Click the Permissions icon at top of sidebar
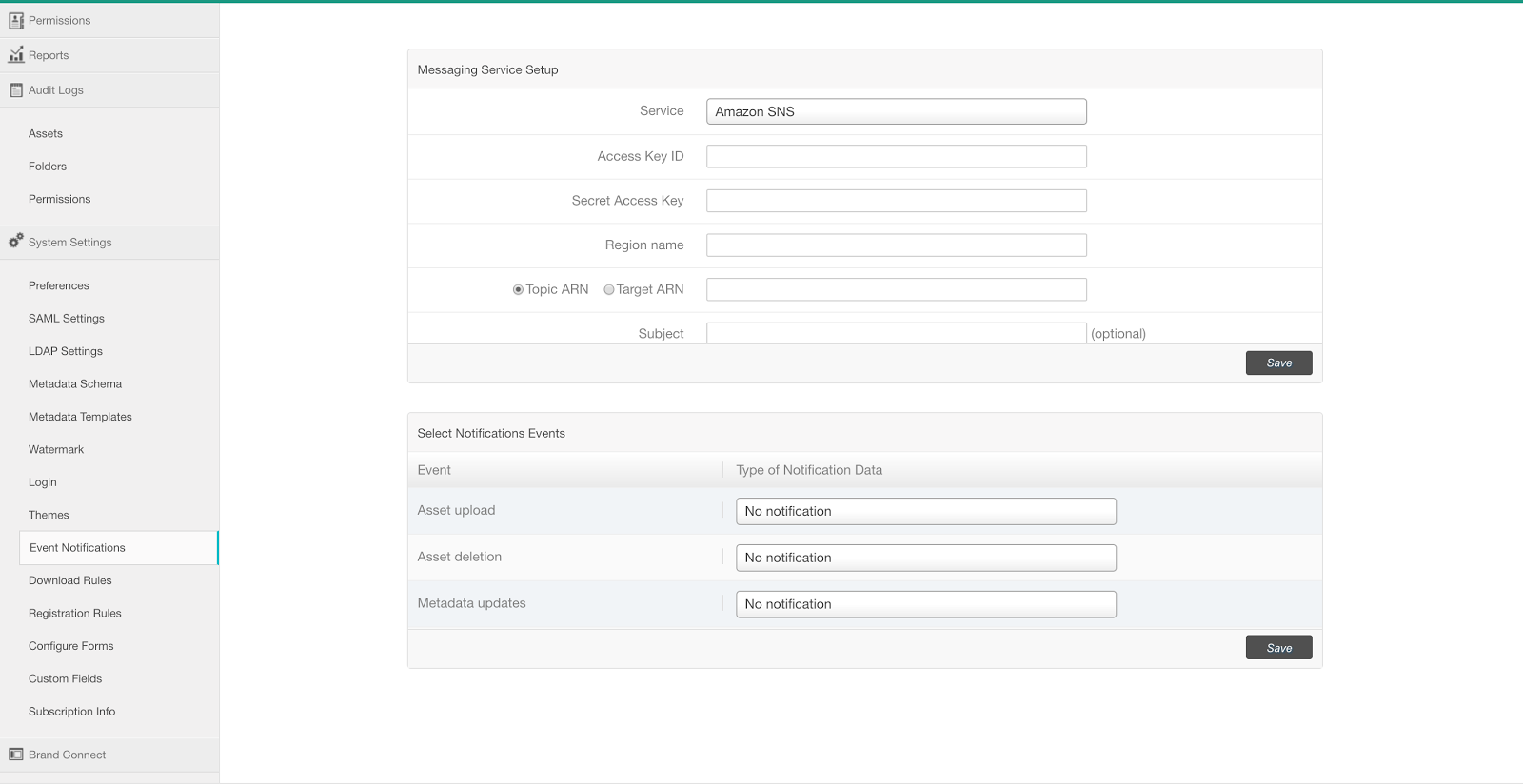The image size is (1523, 784). (x=16, y=20)
